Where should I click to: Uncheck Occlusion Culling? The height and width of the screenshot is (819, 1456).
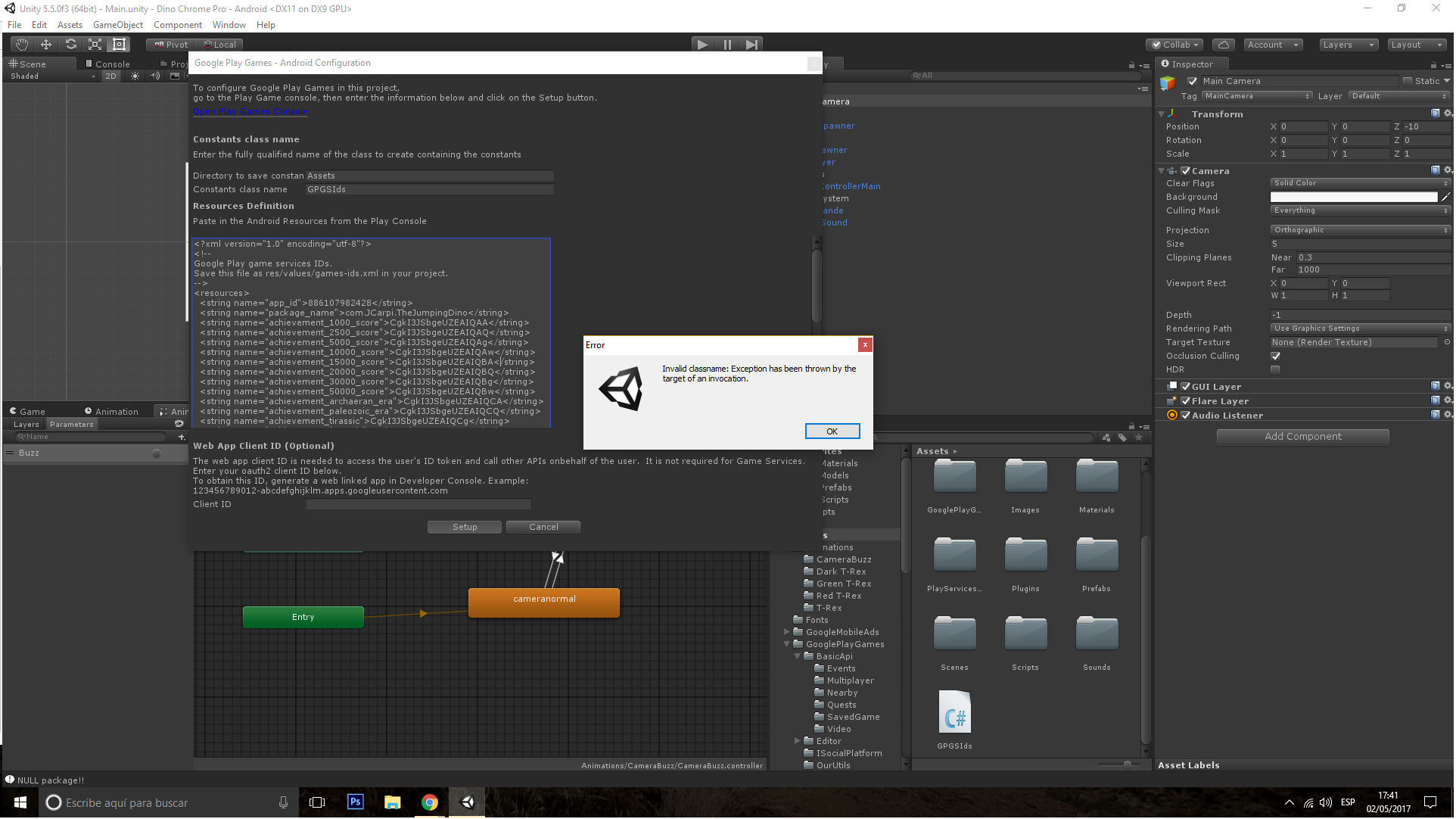(1275, 356)
